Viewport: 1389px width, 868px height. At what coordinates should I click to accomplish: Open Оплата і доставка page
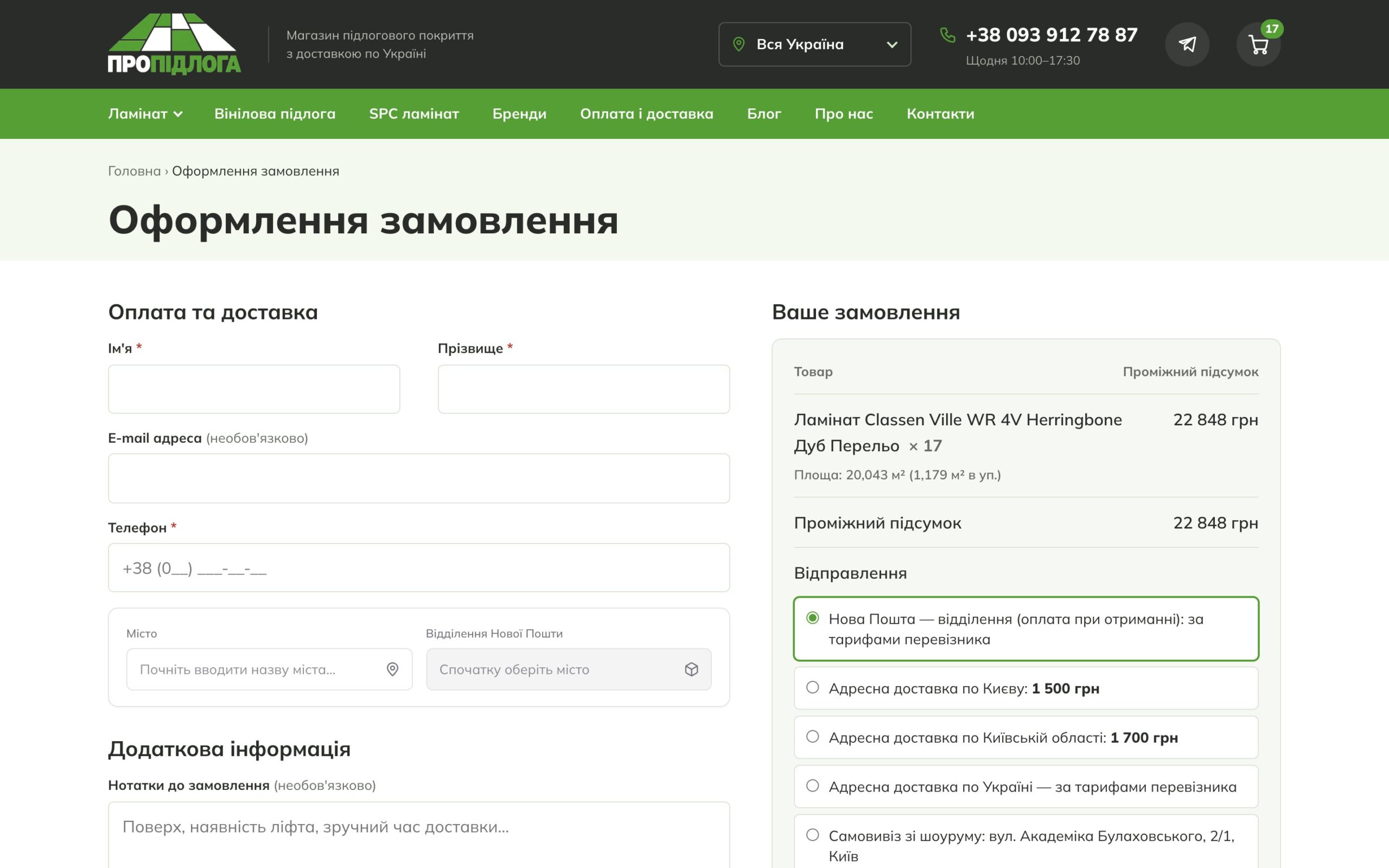tap(647, 114)
